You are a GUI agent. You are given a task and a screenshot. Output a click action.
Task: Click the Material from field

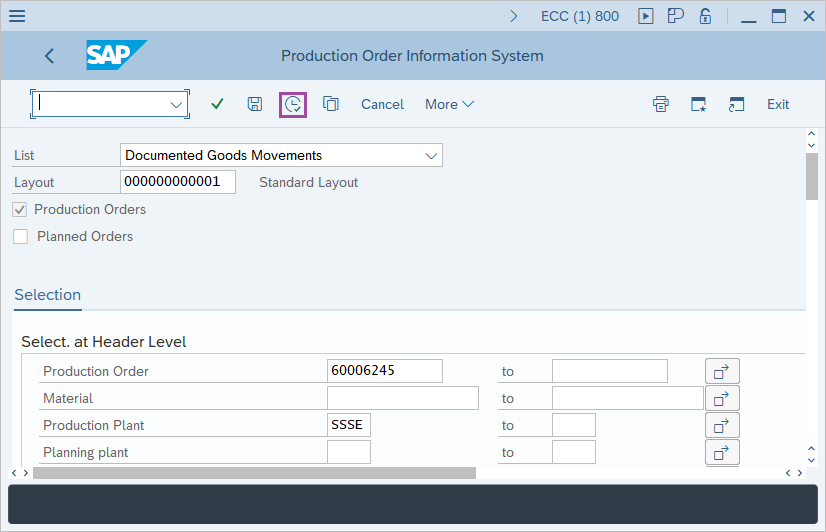pyautogui.click(x=402, y=398)
